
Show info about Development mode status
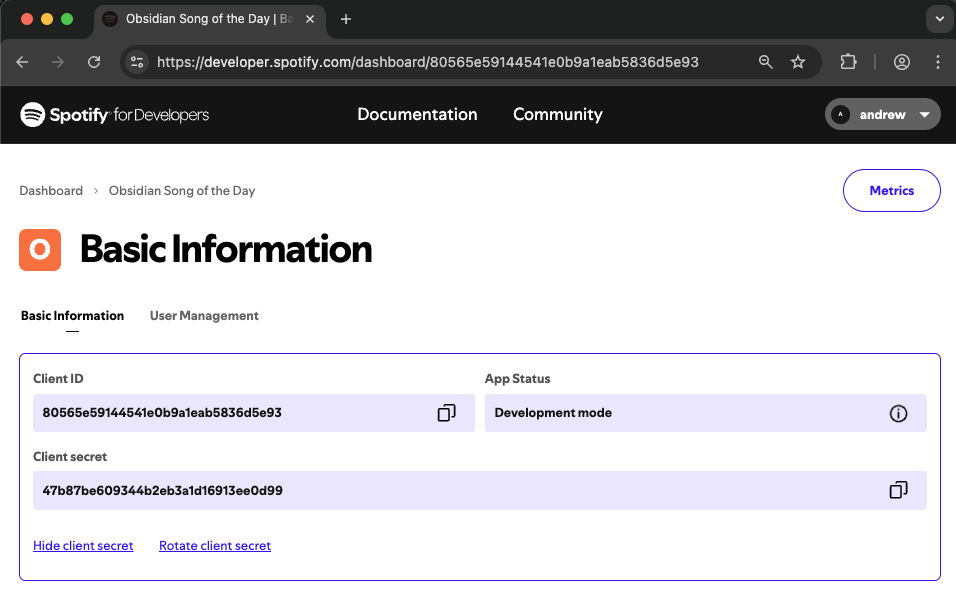pos(898,413)
